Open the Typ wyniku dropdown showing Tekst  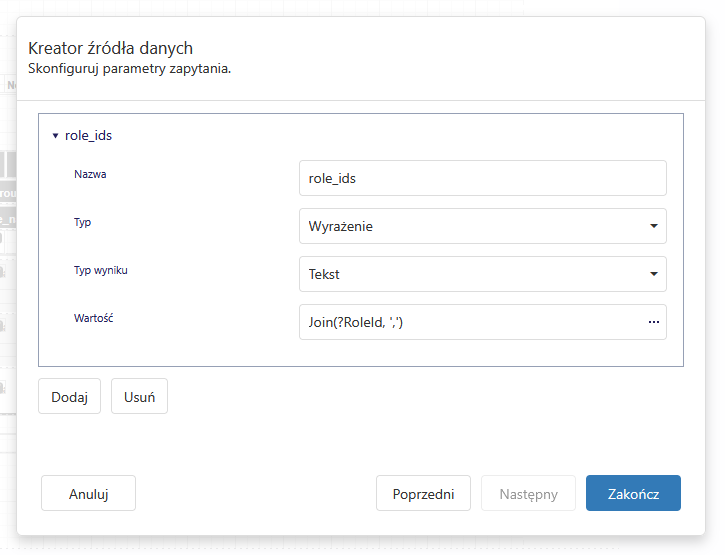[x=470, y=274]
